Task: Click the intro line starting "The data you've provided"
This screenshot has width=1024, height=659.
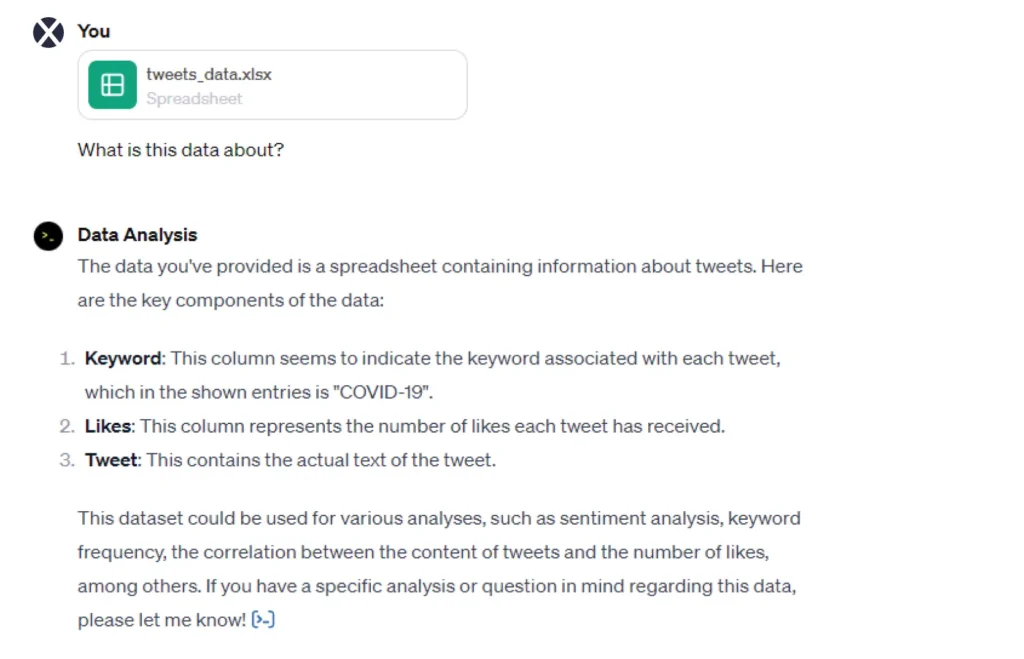Action: point(440,266)
